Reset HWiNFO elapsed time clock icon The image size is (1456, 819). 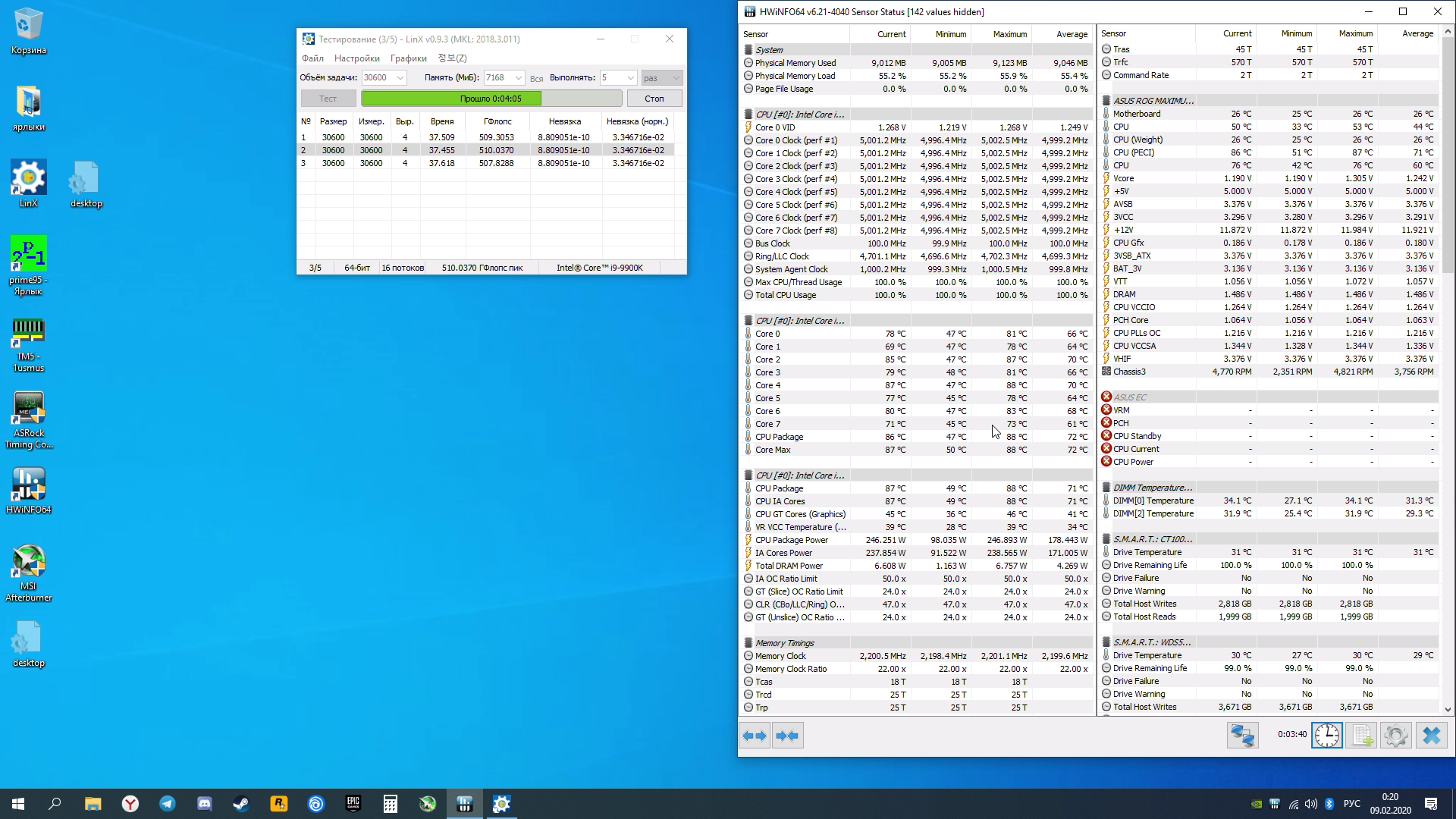(1327, 736)
